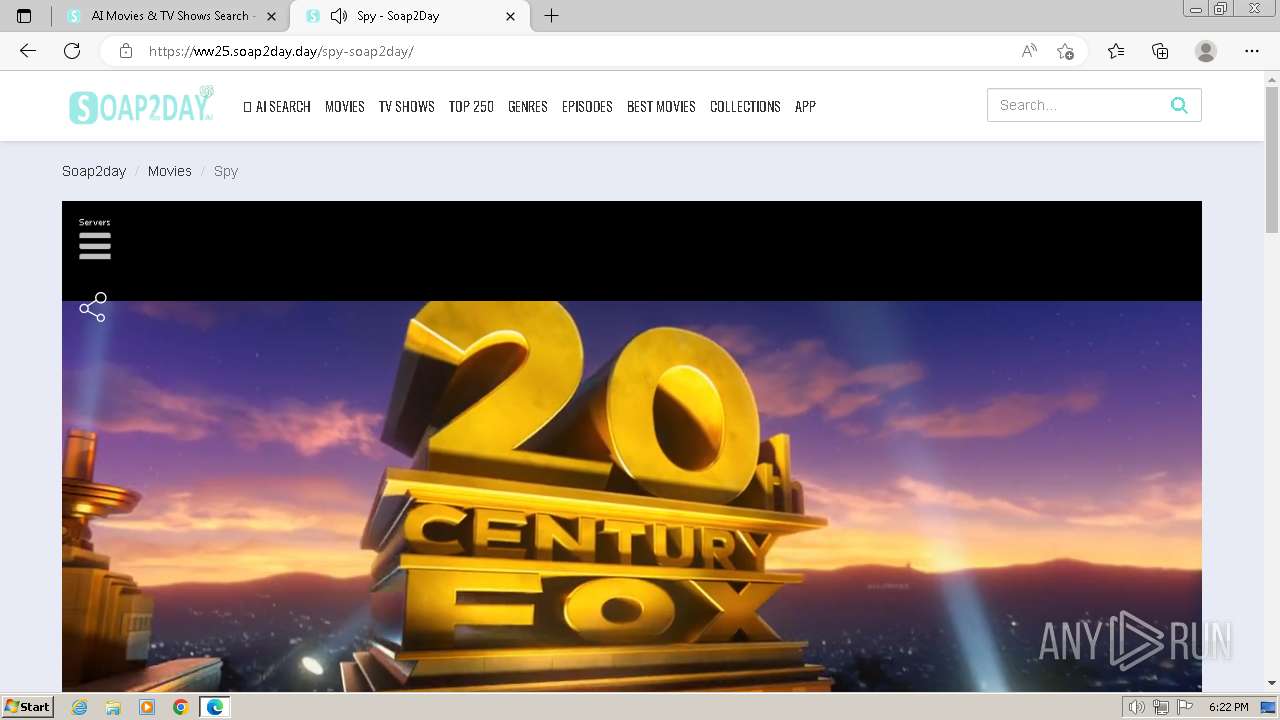Open the Servers hamburger menu in the player
Viewport: 1280px width, 720px height.
(95, 245)
